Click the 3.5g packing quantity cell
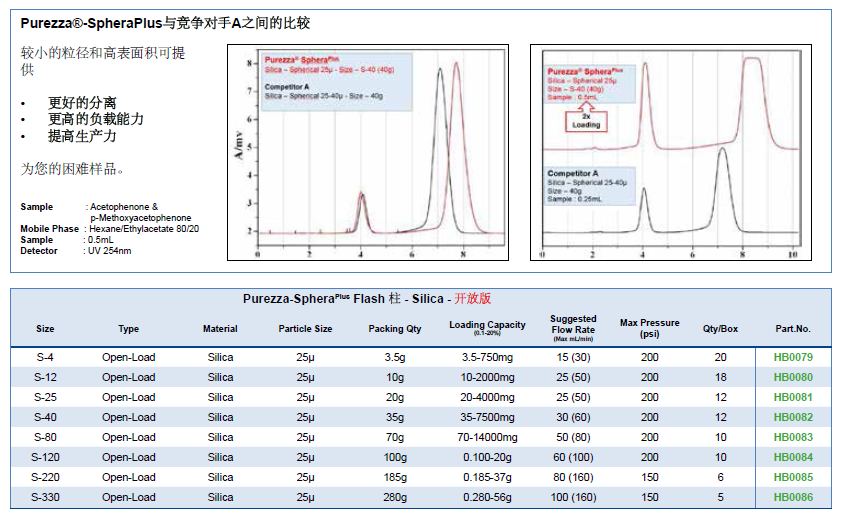841x520 pixels. coord(395,357)
